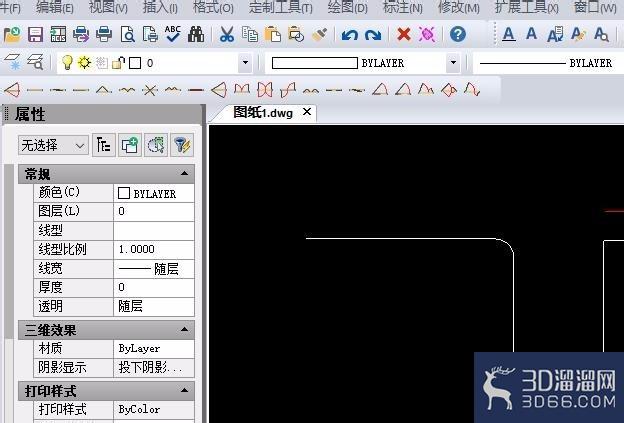The height and width of the screenshot is (423, 624).
Task: Click the Print Preview icon
Action: click(x=127, y=35)
